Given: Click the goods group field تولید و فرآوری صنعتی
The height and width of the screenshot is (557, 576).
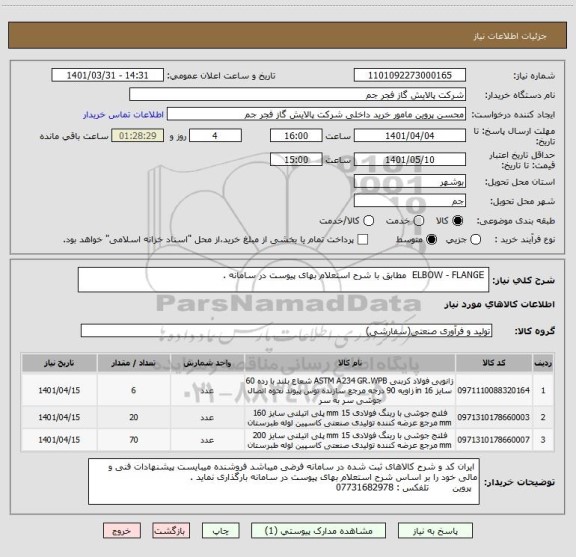Looking at the screenshot, I should click(x=286, y=331).
